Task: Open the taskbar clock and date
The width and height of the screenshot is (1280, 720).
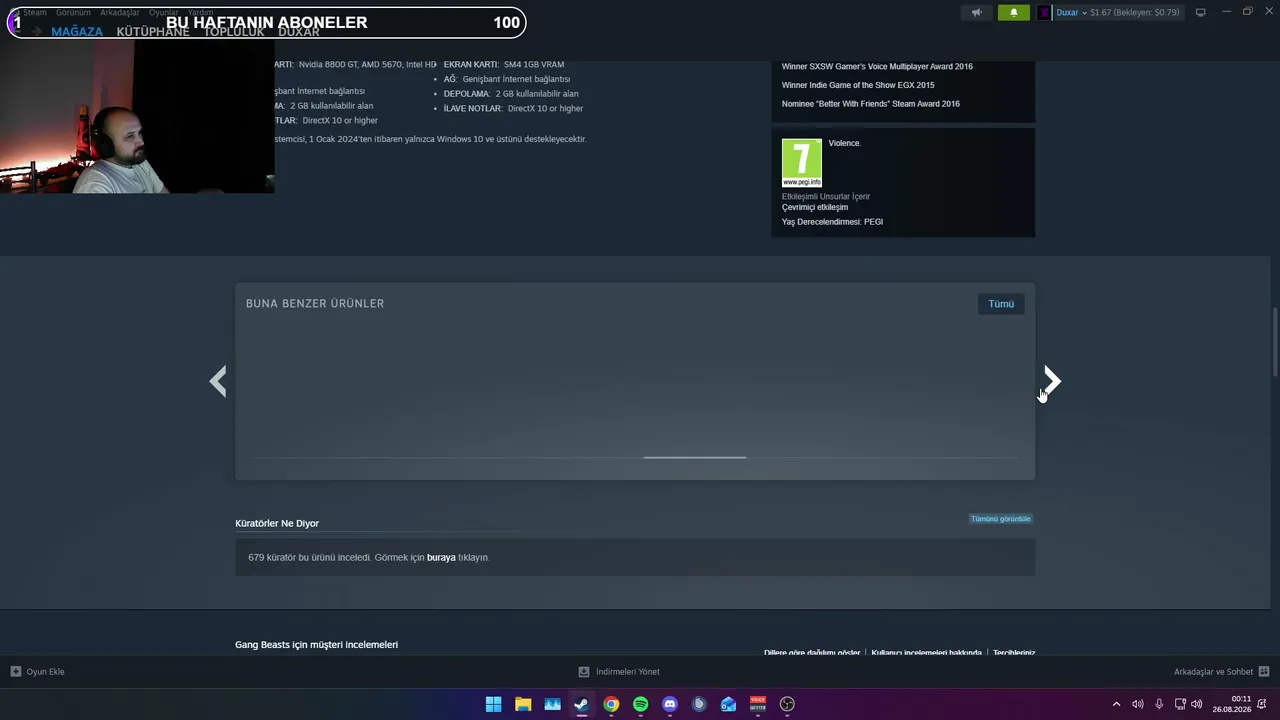Action: click(1232, 704)
